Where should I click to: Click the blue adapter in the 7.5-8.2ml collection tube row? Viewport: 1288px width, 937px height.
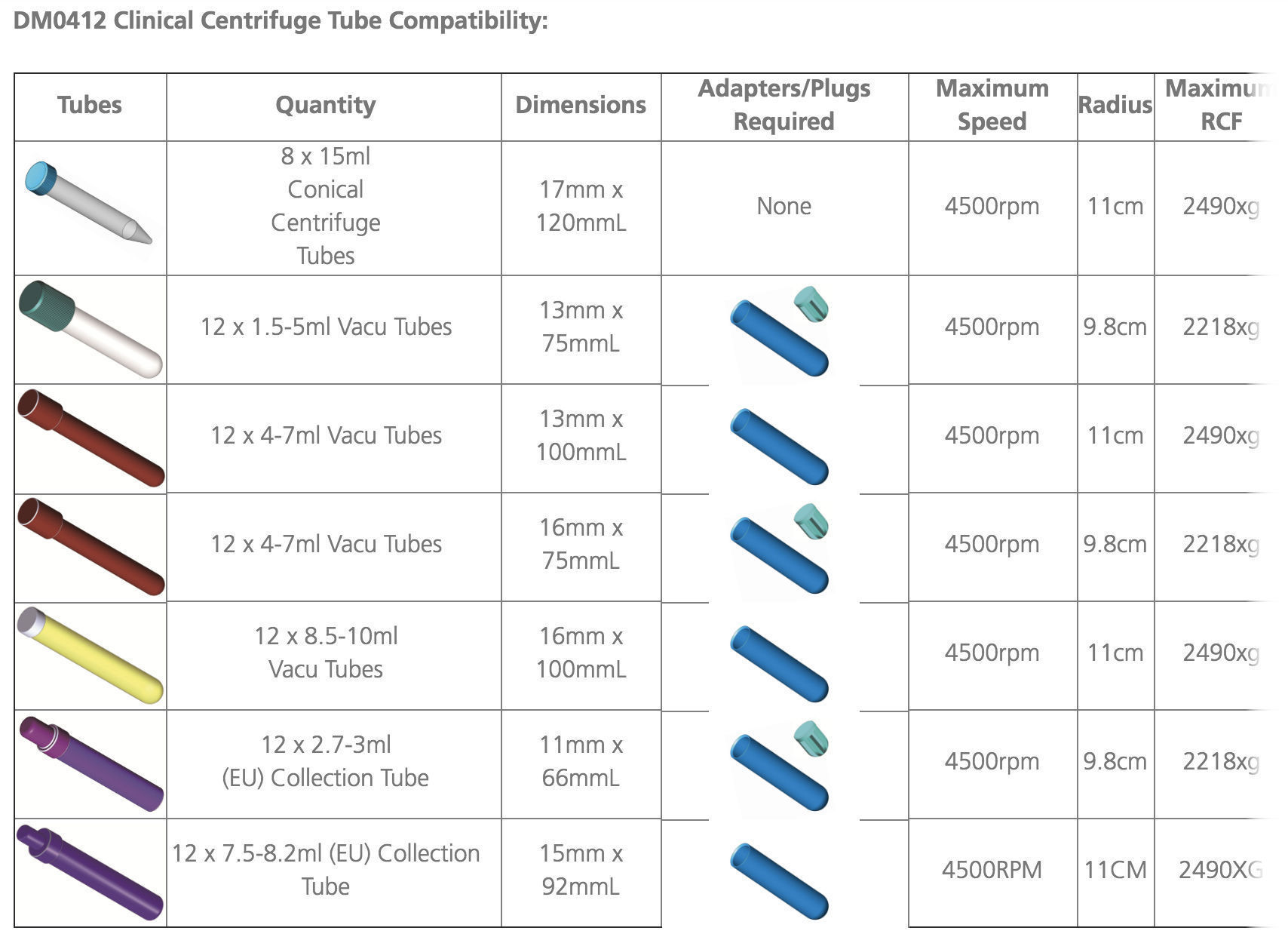point(779,880)
